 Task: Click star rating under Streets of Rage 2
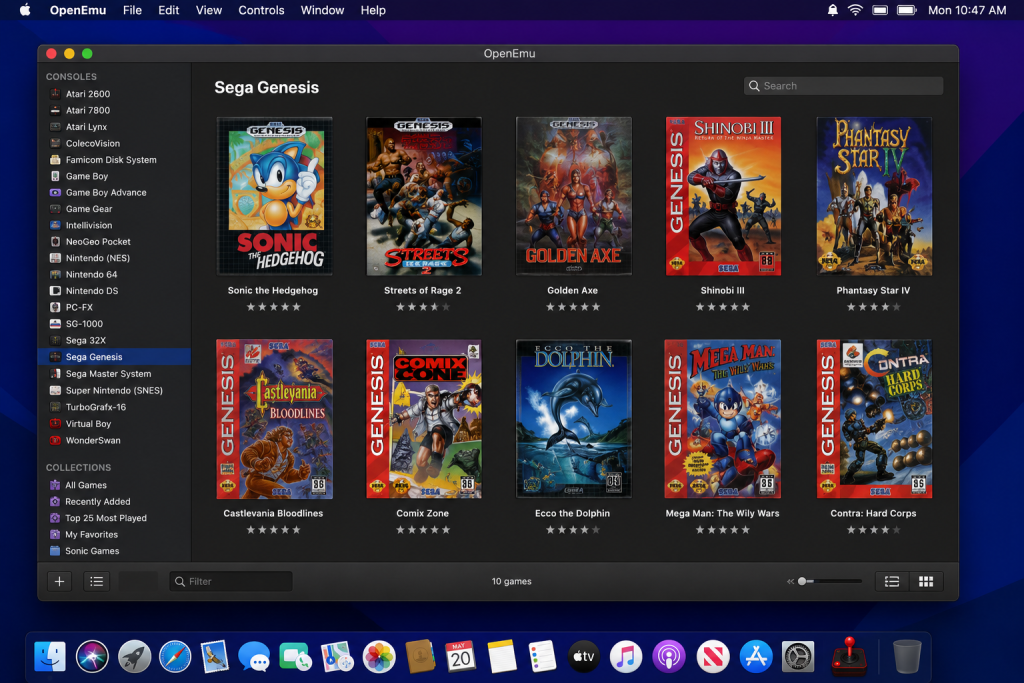pos(423,307)
